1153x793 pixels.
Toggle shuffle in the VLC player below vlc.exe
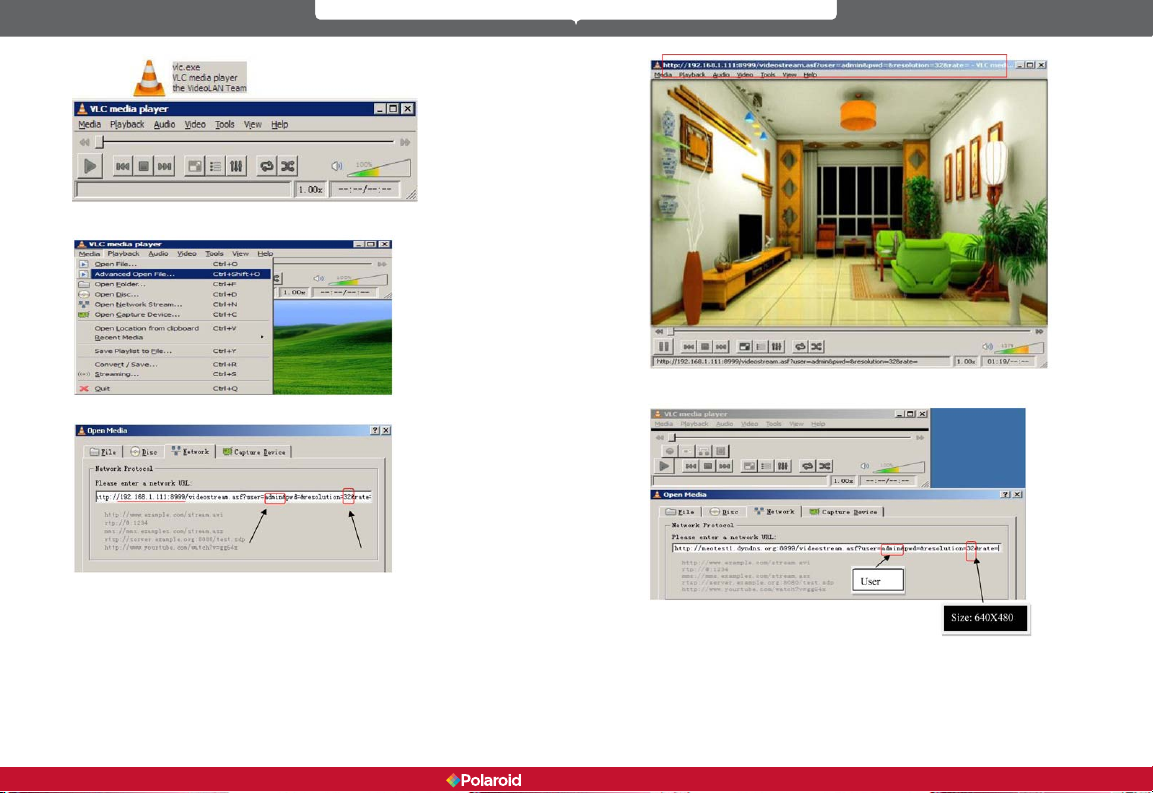[x=288, y=166]
